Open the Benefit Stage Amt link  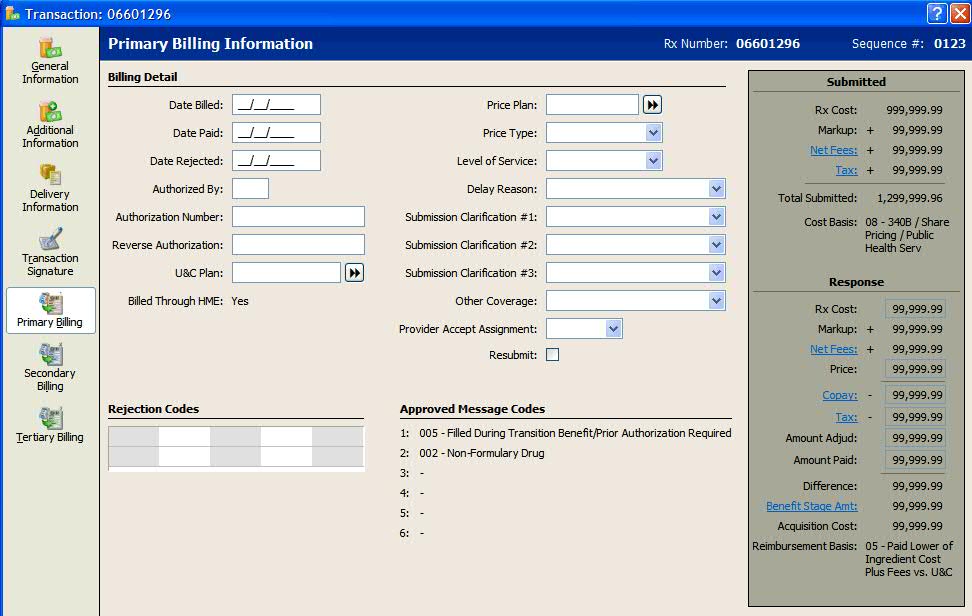point(811,506)
